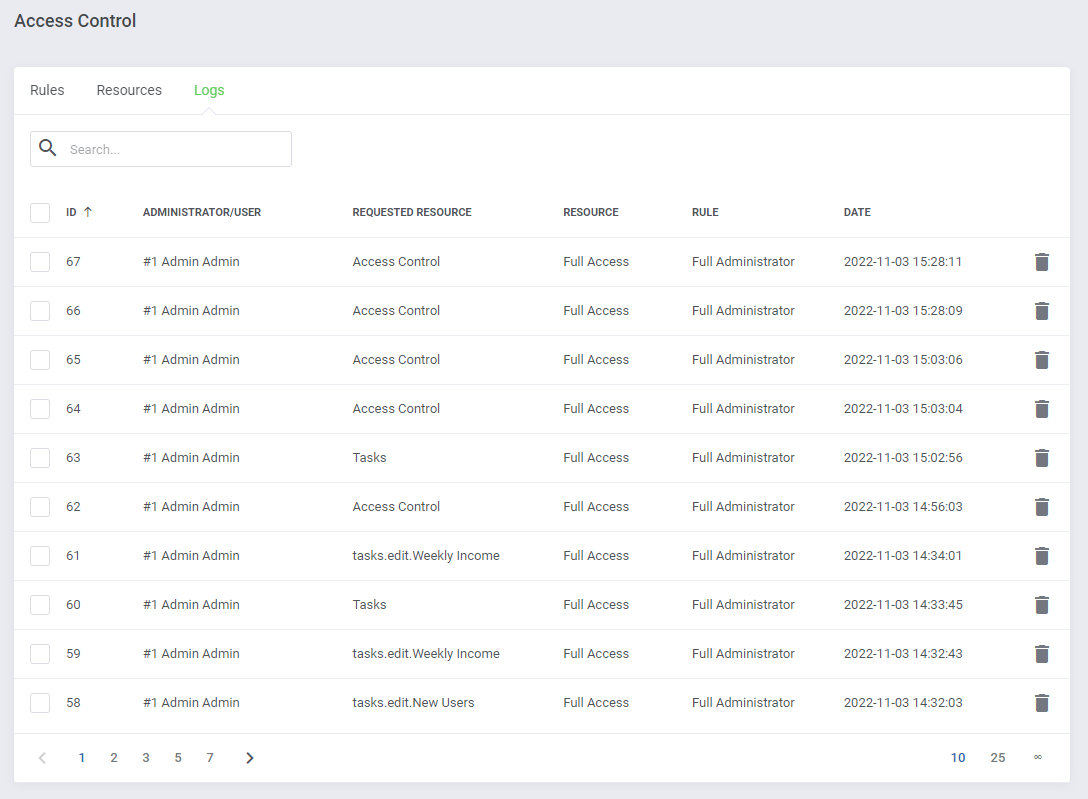Click date 2022-11-03 15:28:11
This screenshot has width=1088, height=799.
coord(903,261)
